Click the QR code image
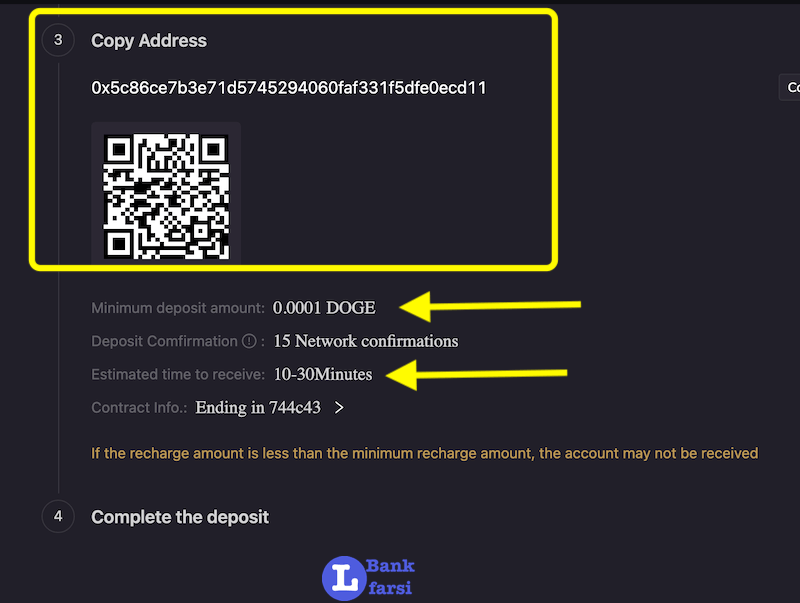The image size is (800, 603). (166, 196)
